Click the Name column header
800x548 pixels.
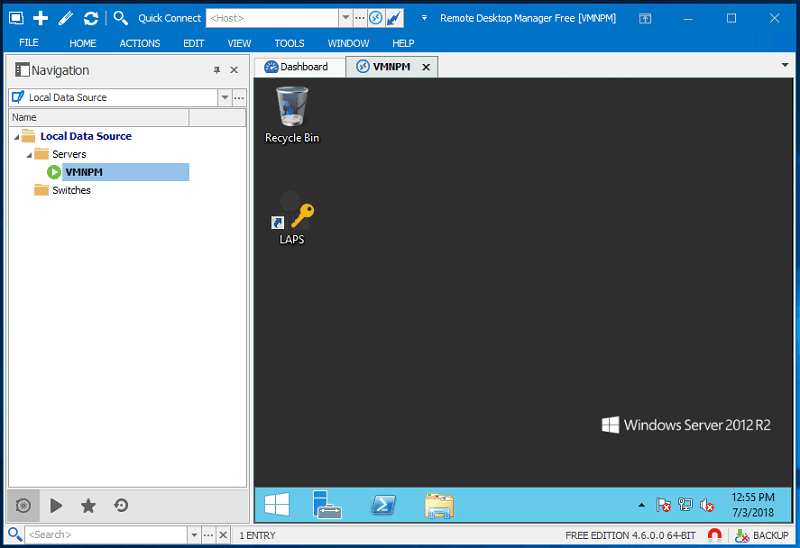click(99, 117)
